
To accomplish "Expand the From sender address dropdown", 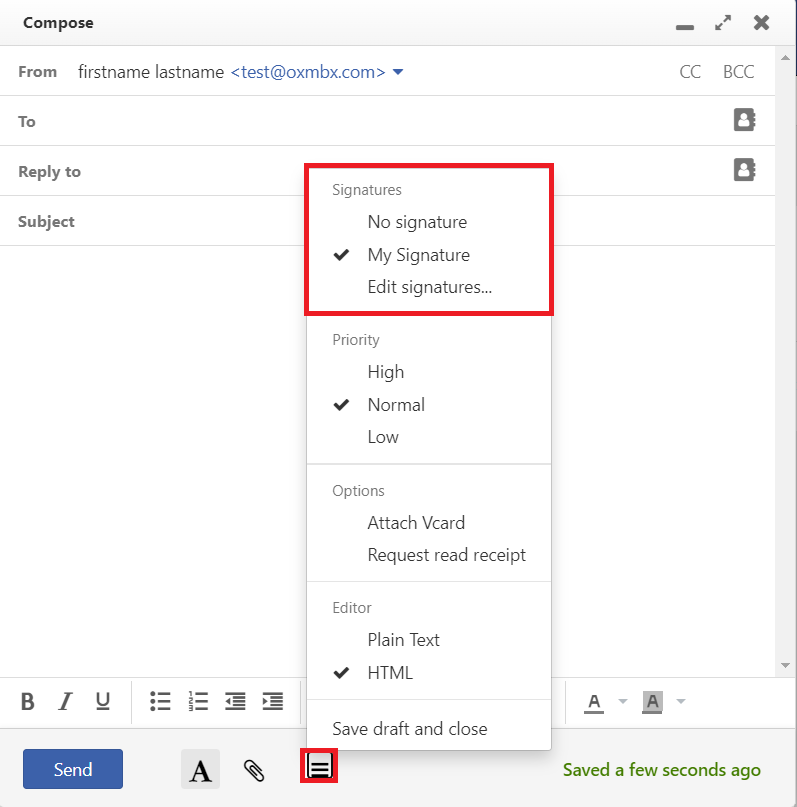I will coord(398,72).
